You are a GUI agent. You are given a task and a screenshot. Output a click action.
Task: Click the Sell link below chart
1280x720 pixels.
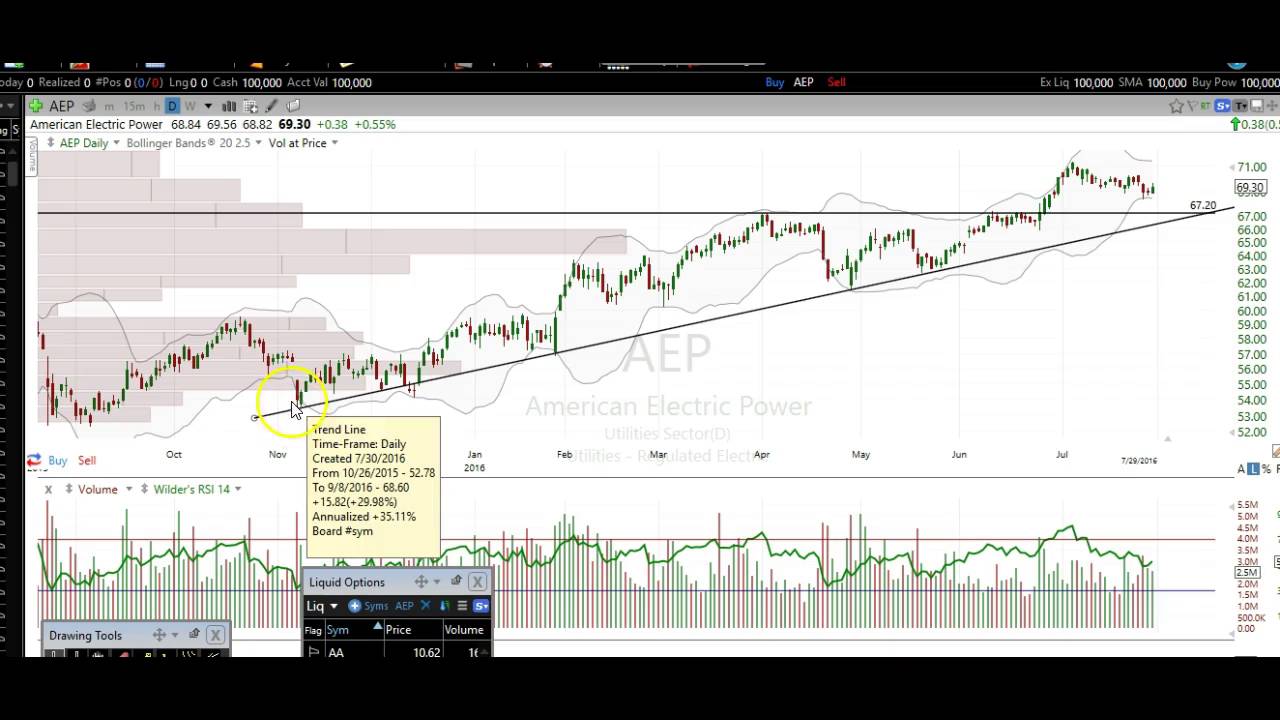click(87, 461)
